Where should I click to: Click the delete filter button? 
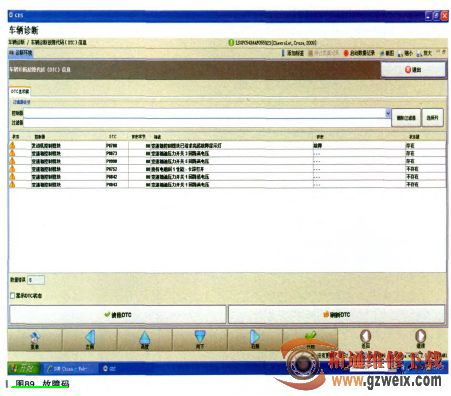406,118
